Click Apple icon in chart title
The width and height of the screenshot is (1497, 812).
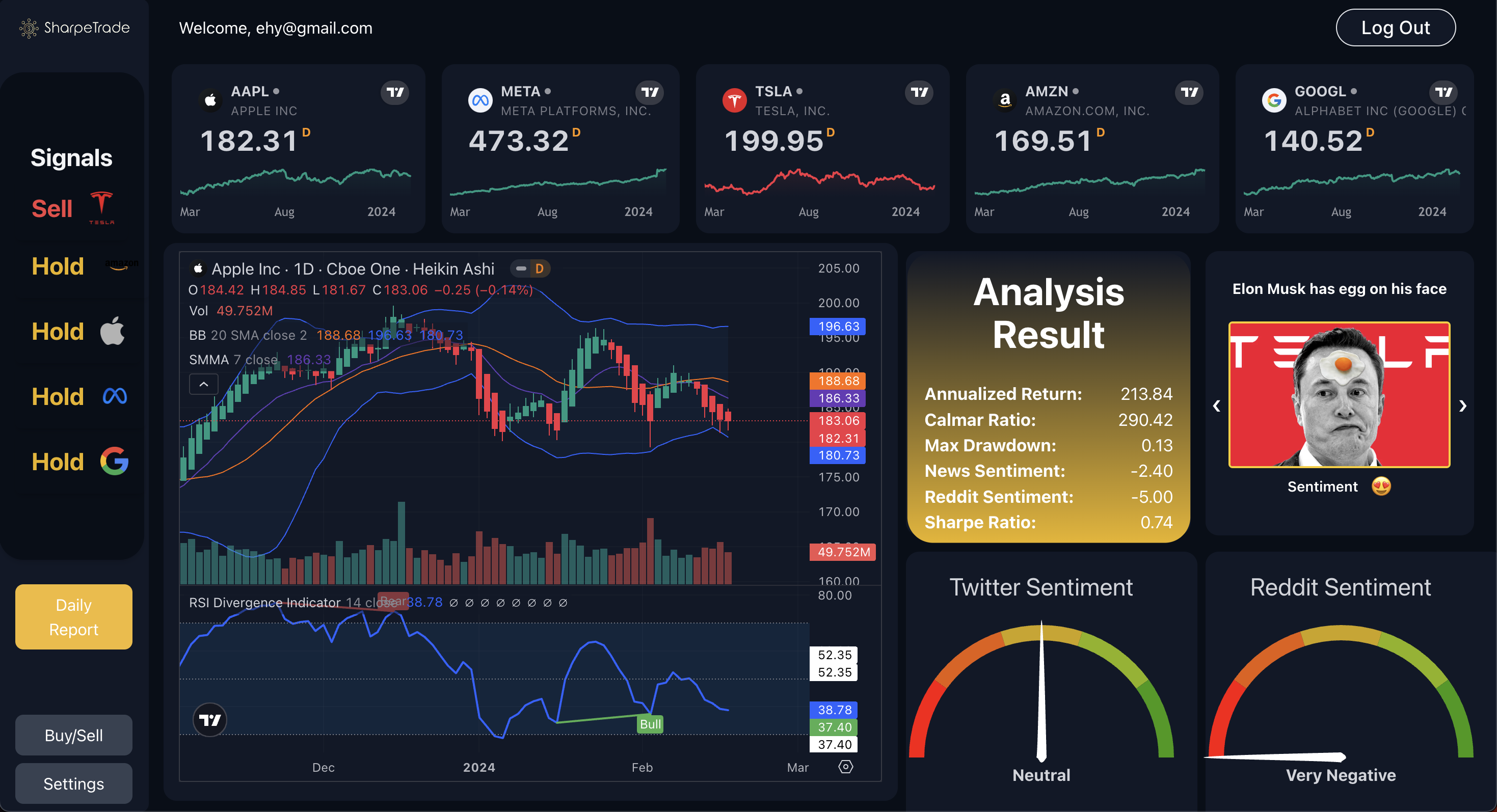pyautogui.click(x=198, y=268)
